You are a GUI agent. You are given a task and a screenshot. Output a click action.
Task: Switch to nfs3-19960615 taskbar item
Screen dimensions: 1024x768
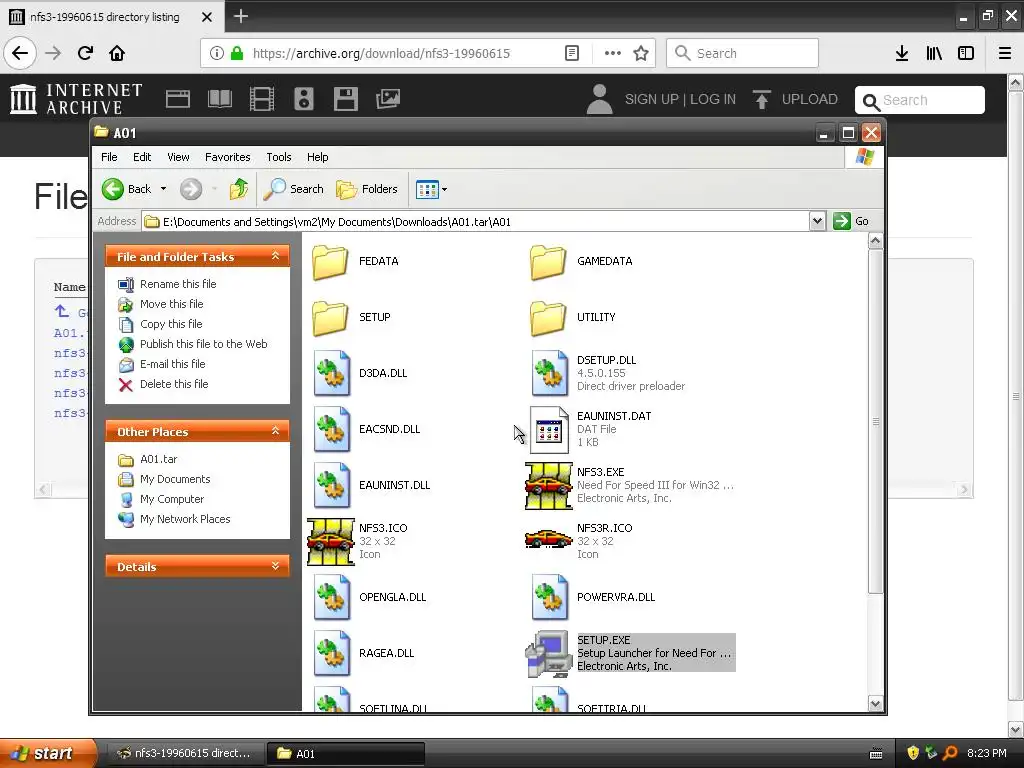click(184, 753)
